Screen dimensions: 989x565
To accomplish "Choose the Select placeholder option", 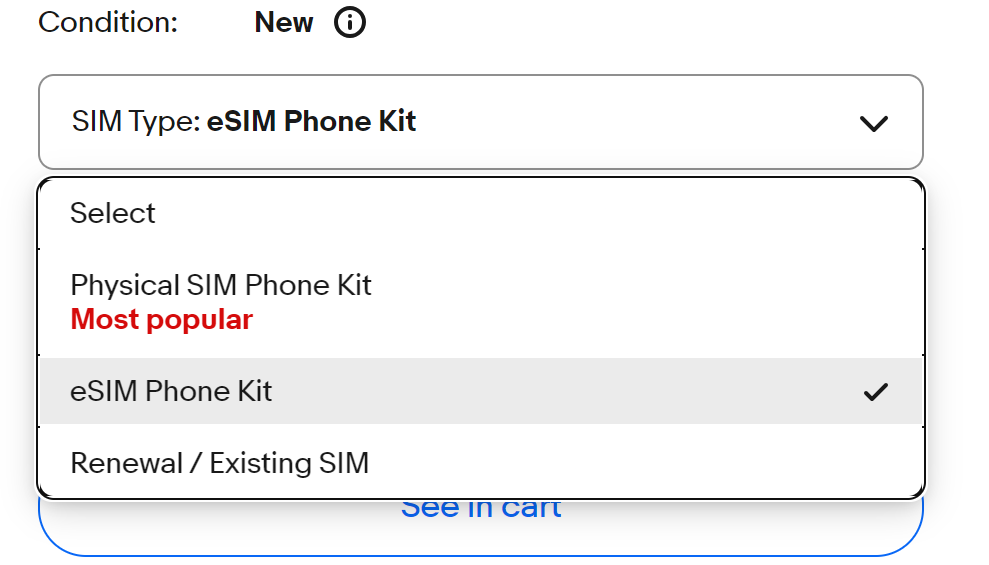I will coord(113,213).
